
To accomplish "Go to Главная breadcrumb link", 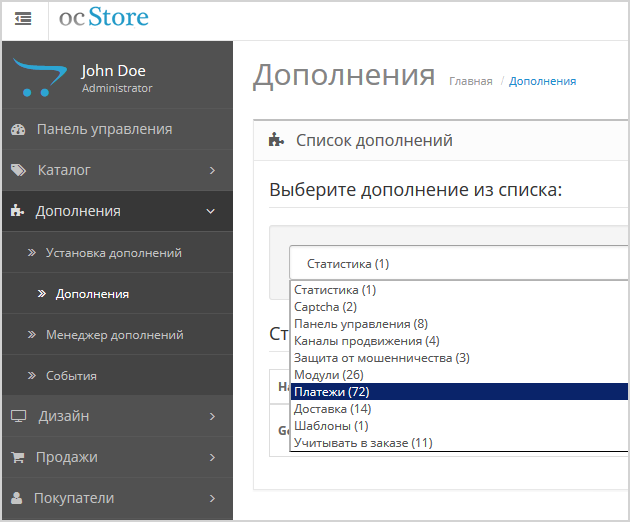I will 470,81.
